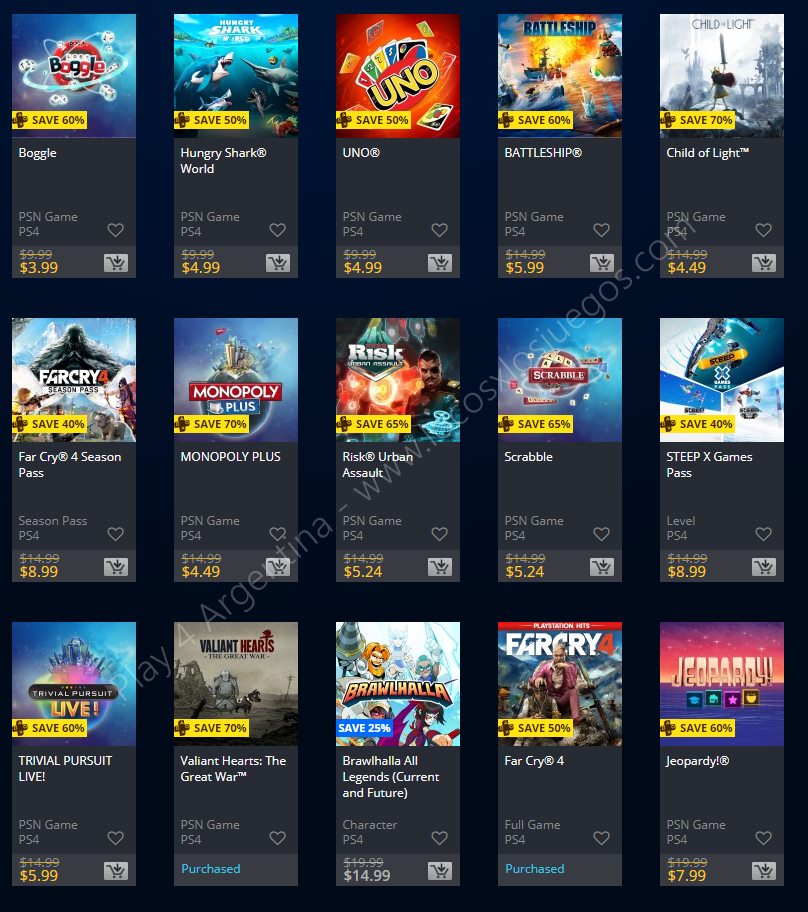Add Scrabble to the shopping cart
Viewport: 808px width, 912px height.
point(602,567)
